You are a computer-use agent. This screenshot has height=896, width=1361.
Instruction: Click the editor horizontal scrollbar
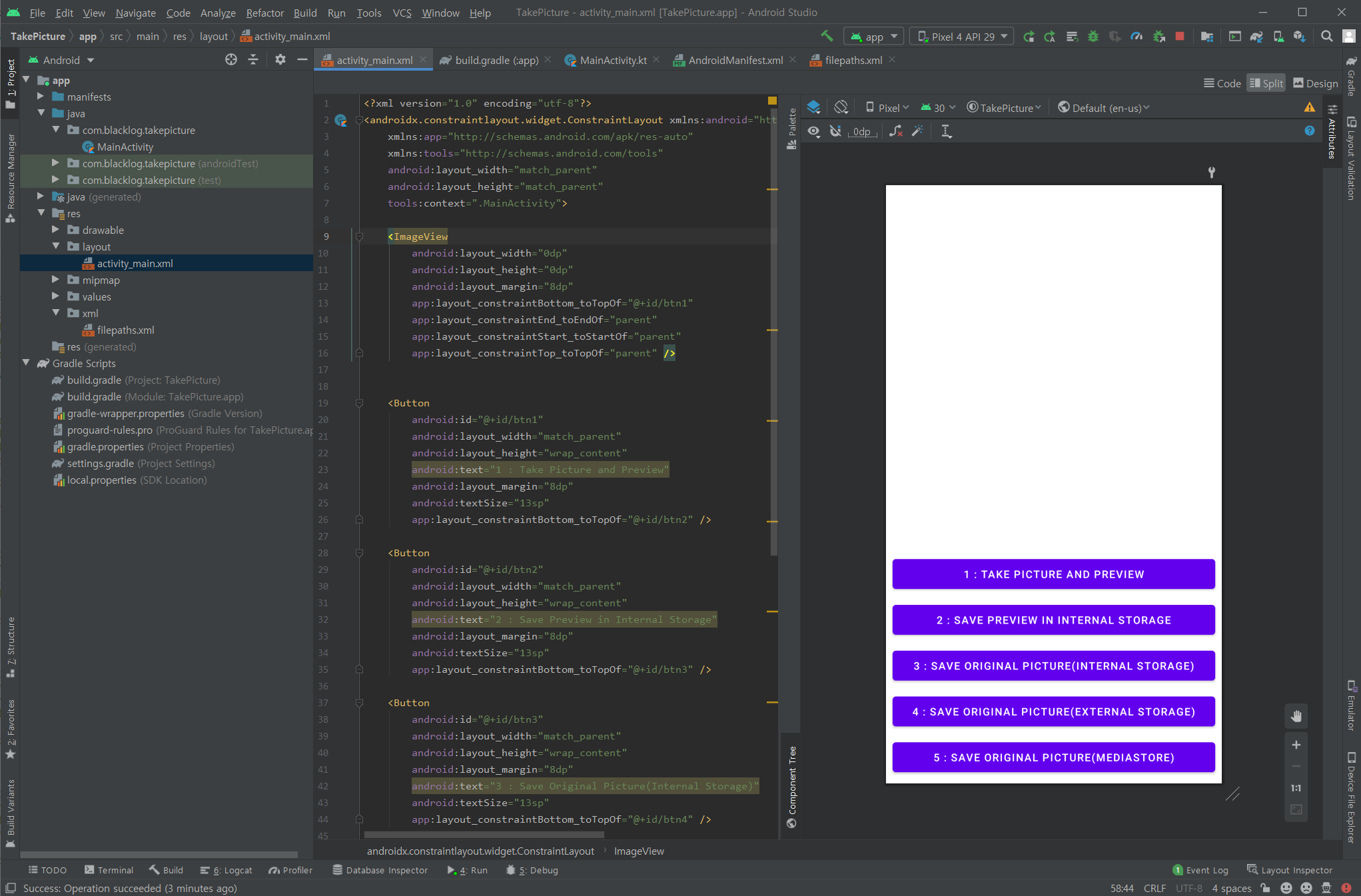tap(484, 835)
